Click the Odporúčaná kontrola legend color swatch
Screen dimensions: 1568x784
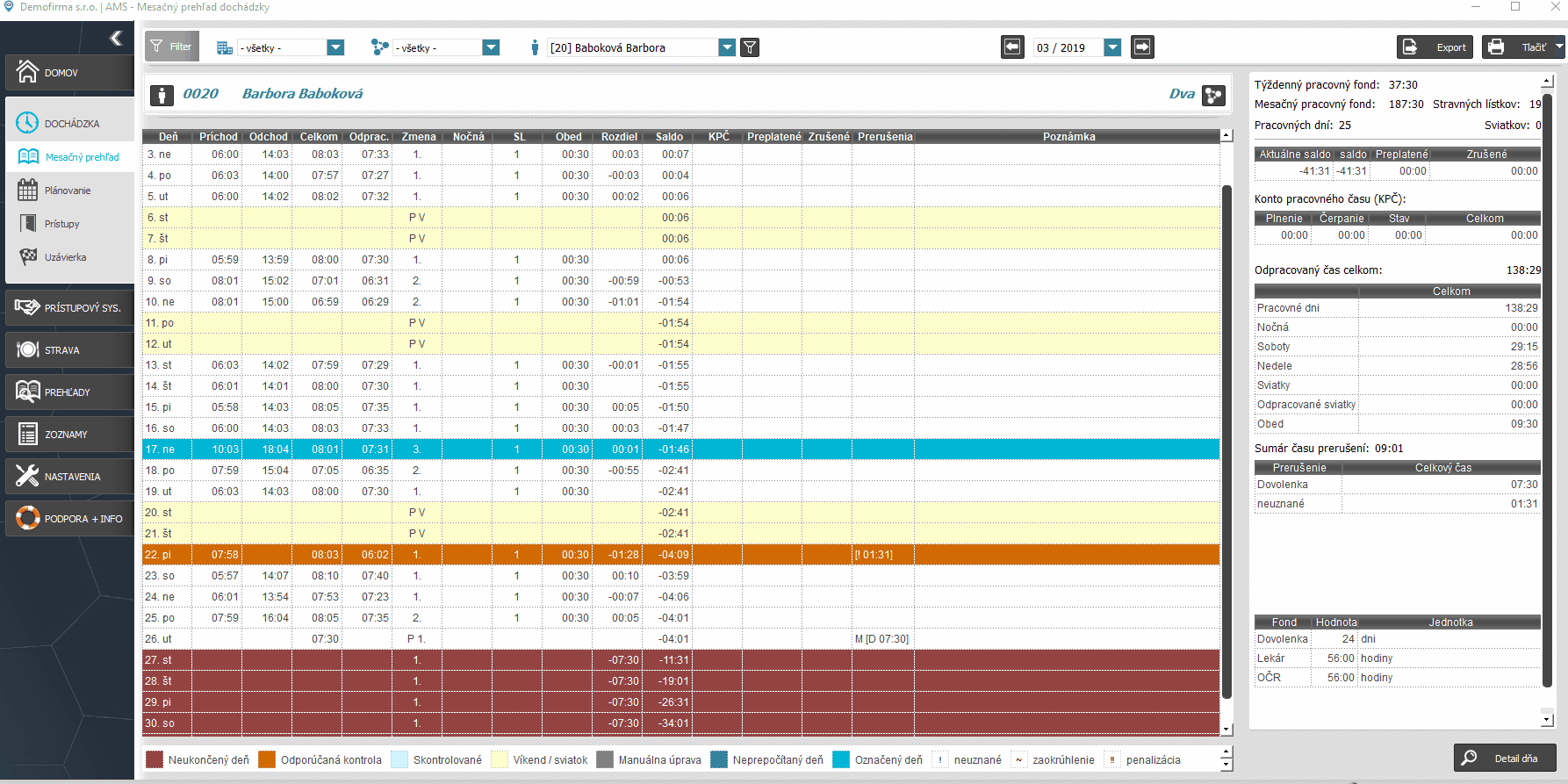(267, 759)
